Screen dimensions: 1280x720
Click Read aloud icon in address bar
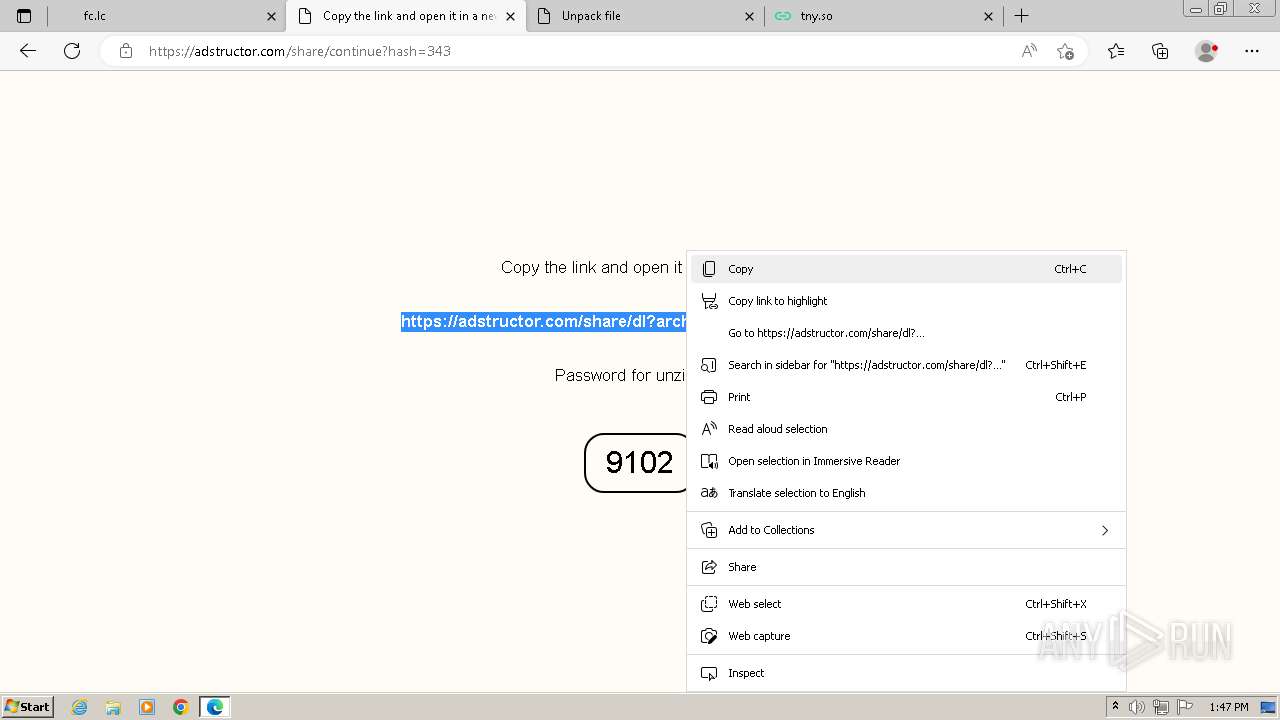tap(1029, 51)
